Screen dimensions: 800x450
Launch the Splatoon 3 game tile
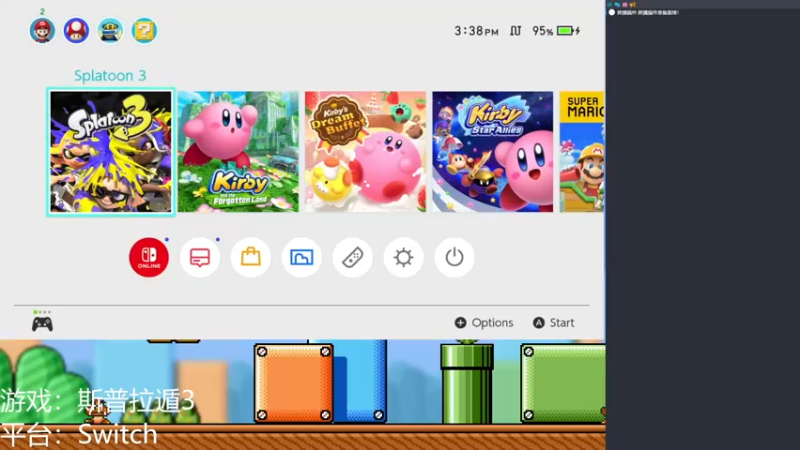(111, 152)
